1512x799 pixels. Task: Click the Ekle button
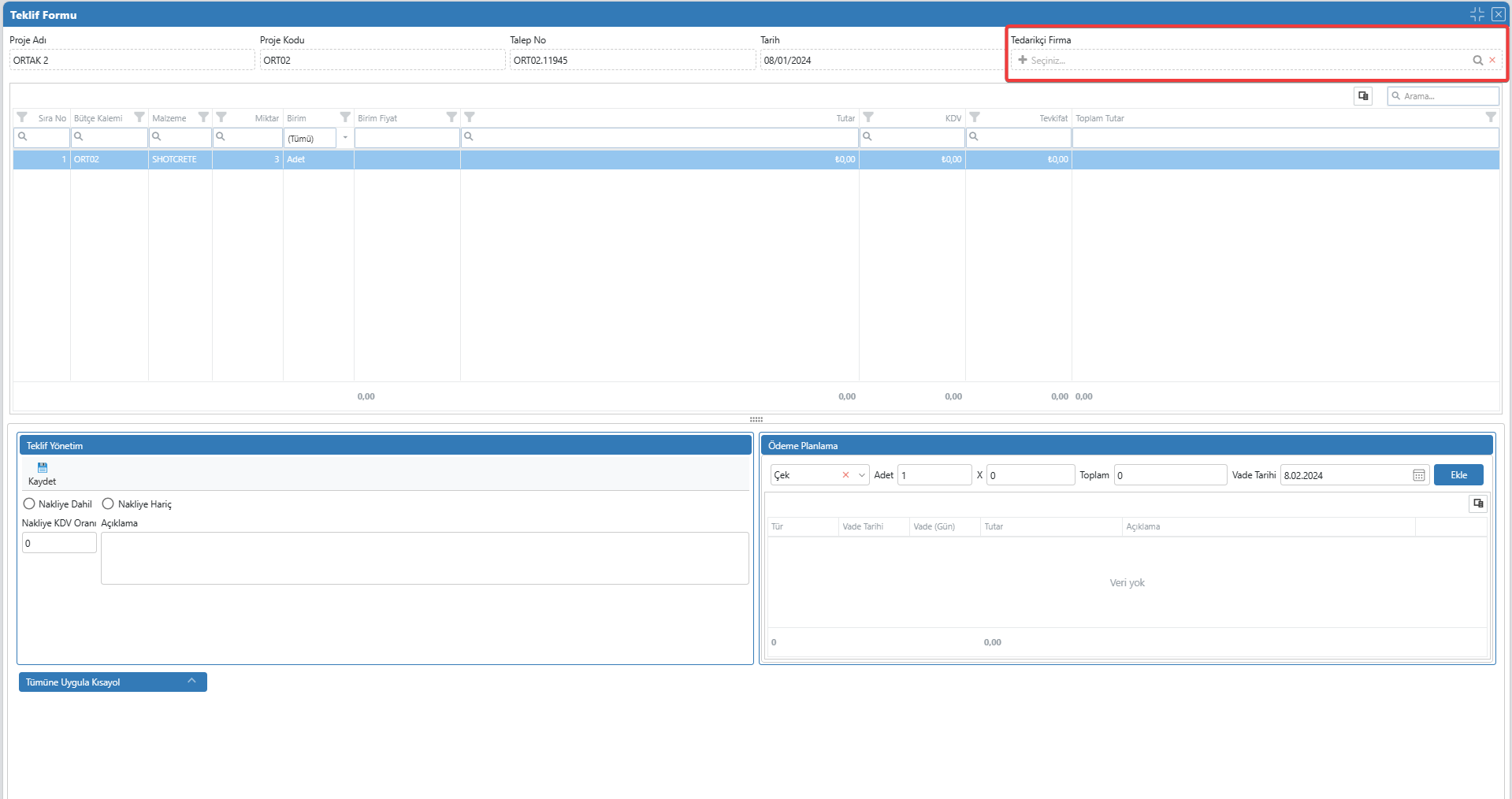tap(1458, 475)
